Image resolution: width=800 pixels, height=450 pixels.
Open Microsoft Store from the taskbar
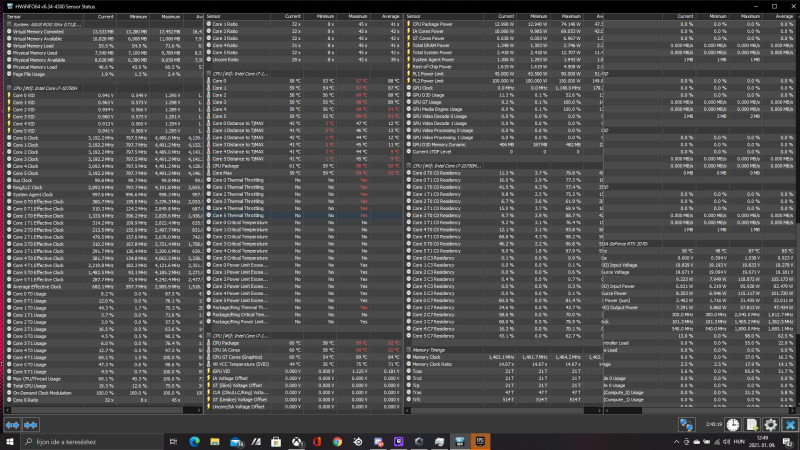[x=276, y=441]
